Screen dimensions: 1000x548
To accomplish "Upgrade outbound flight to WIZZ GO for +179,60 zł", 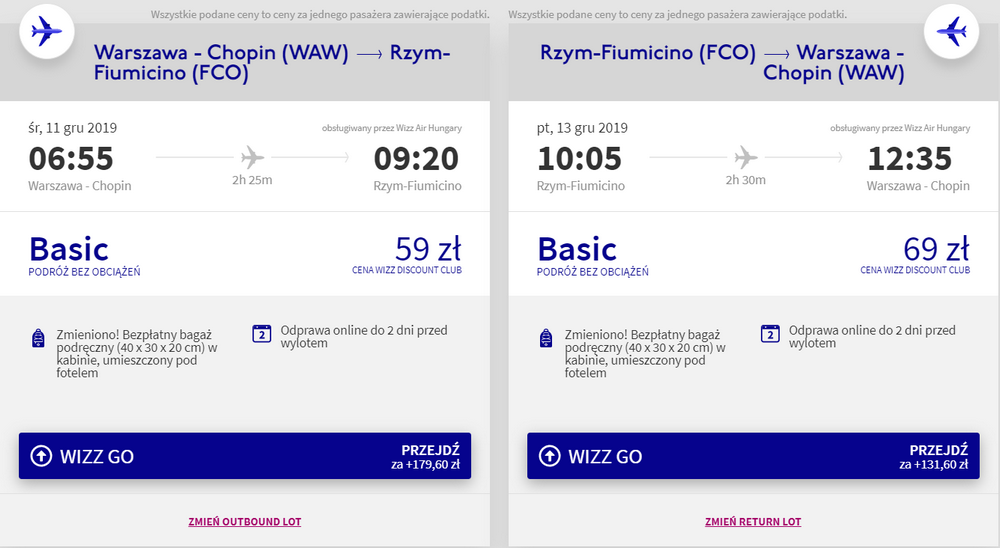I will (x=245, y=456).
